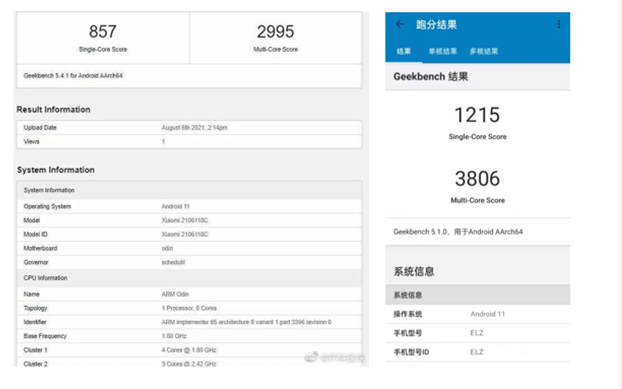Click the Weibo watermark logo
This screenshot has height=389, width=622.
click(311, 357)
